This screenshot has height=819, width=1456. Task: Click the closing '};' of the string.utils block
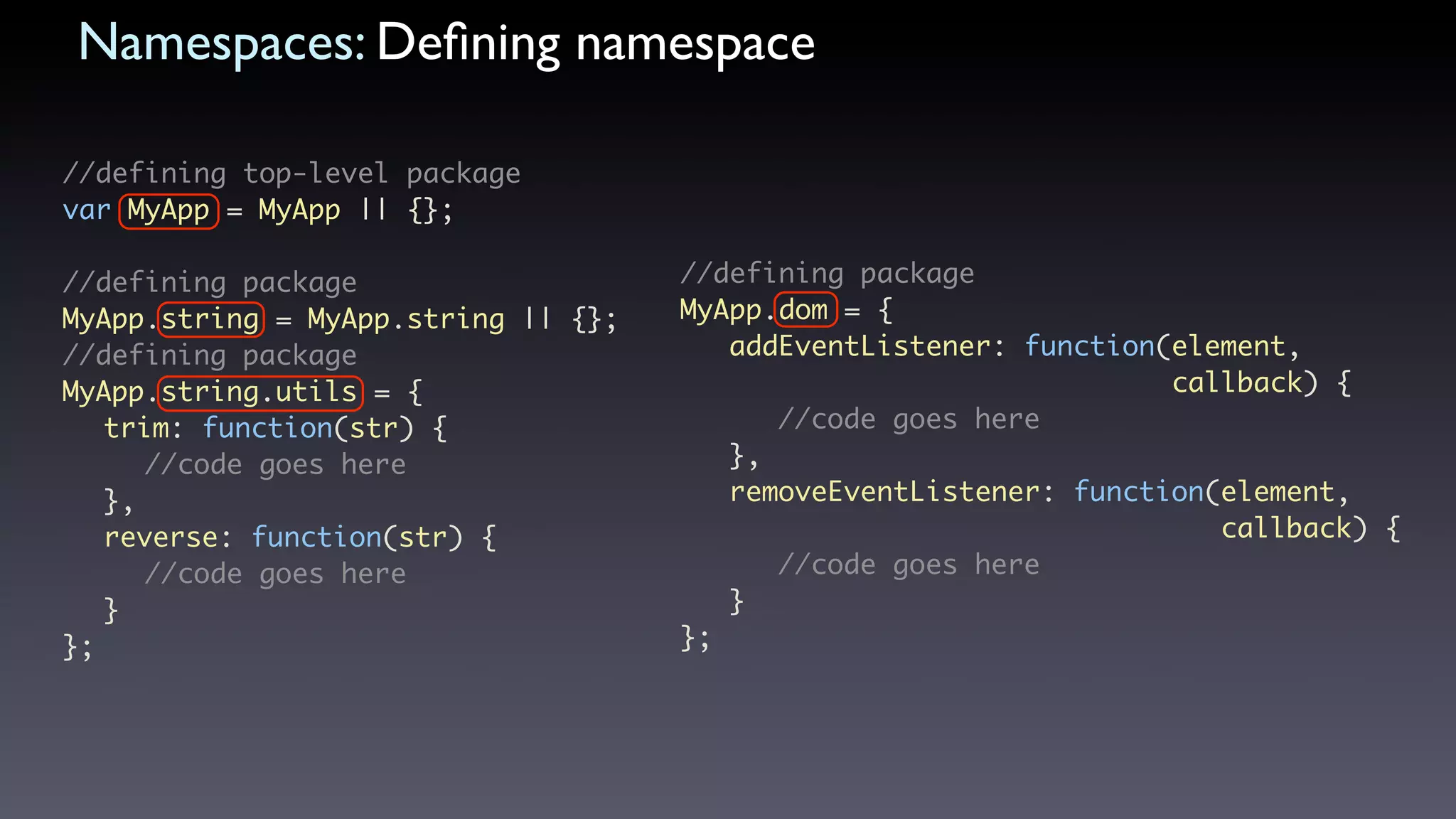[x=77, y=647]
